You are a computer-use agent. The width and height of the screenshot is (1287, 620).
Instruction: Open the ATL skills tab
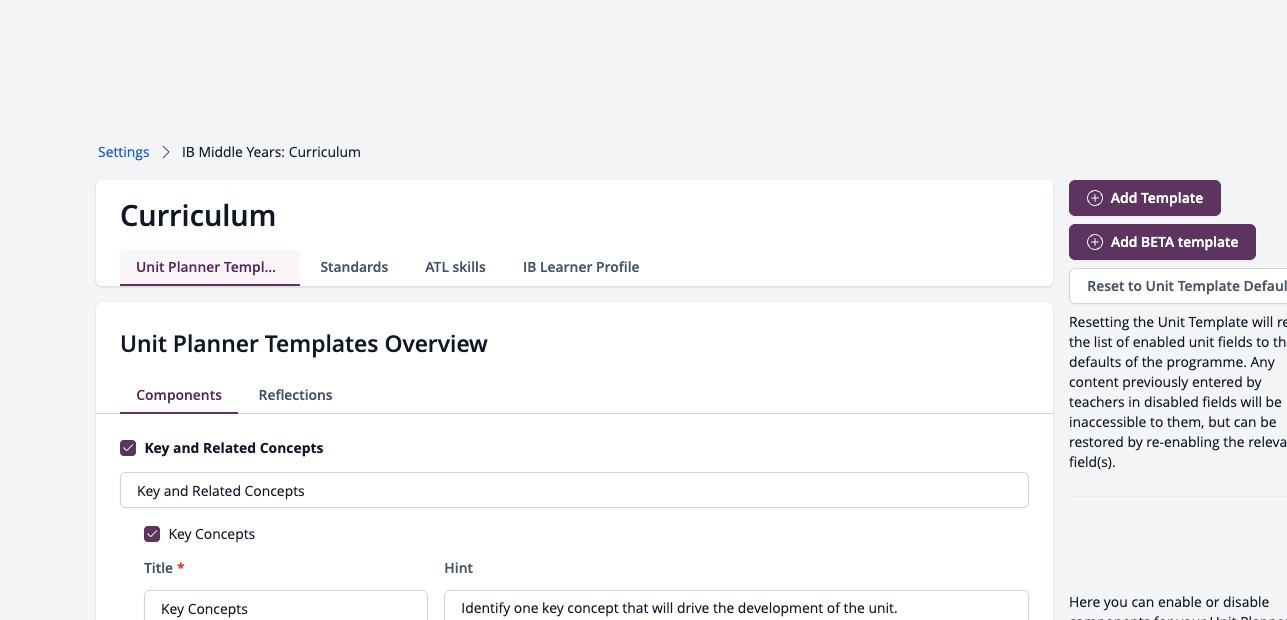pyautogui.click(x=455, y=267)
